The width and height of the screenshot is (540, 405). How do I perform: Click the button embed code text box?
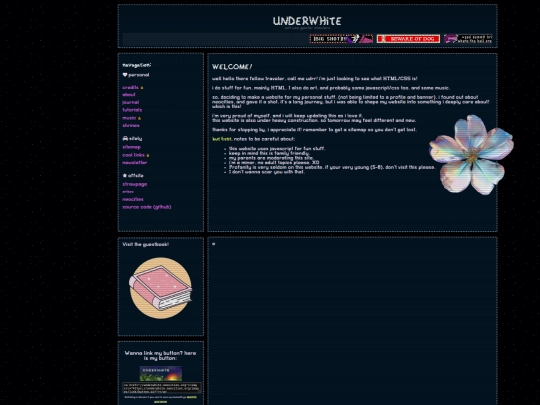162,388
